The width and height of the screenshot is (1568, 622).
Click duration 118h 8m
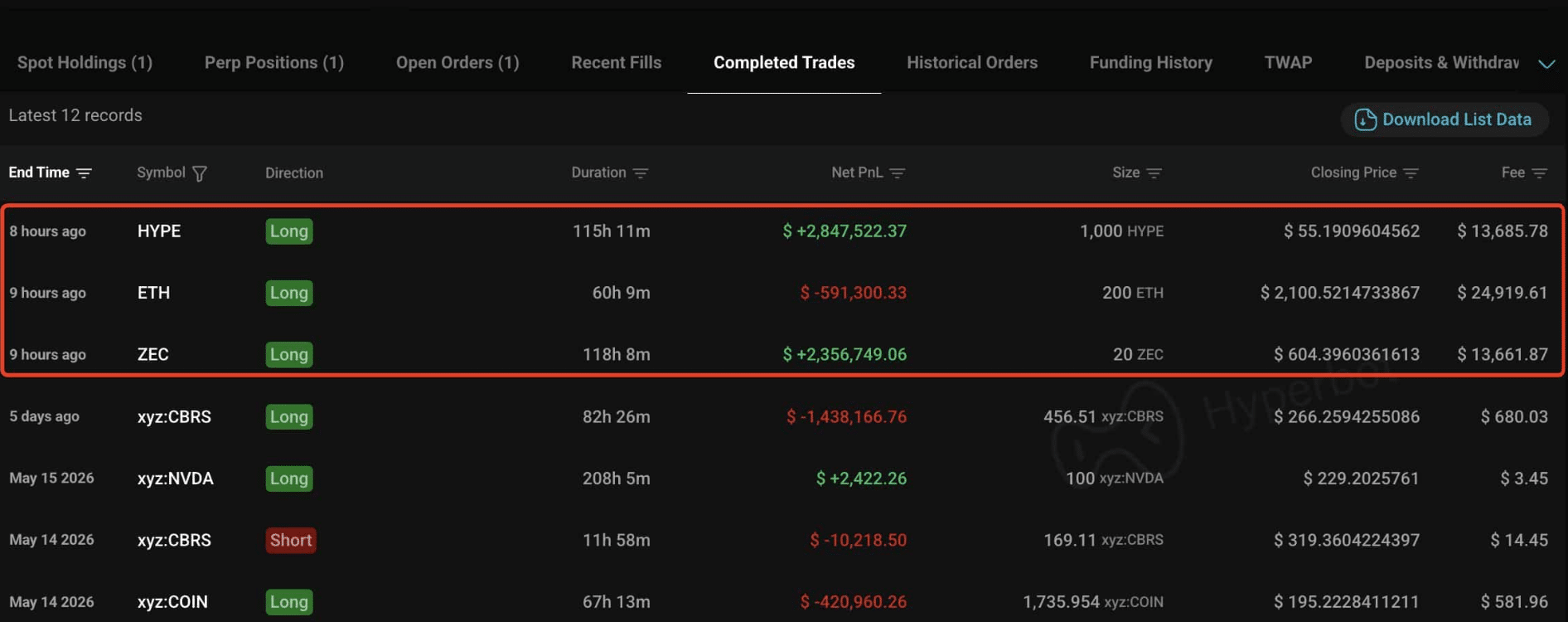point(617,354)
